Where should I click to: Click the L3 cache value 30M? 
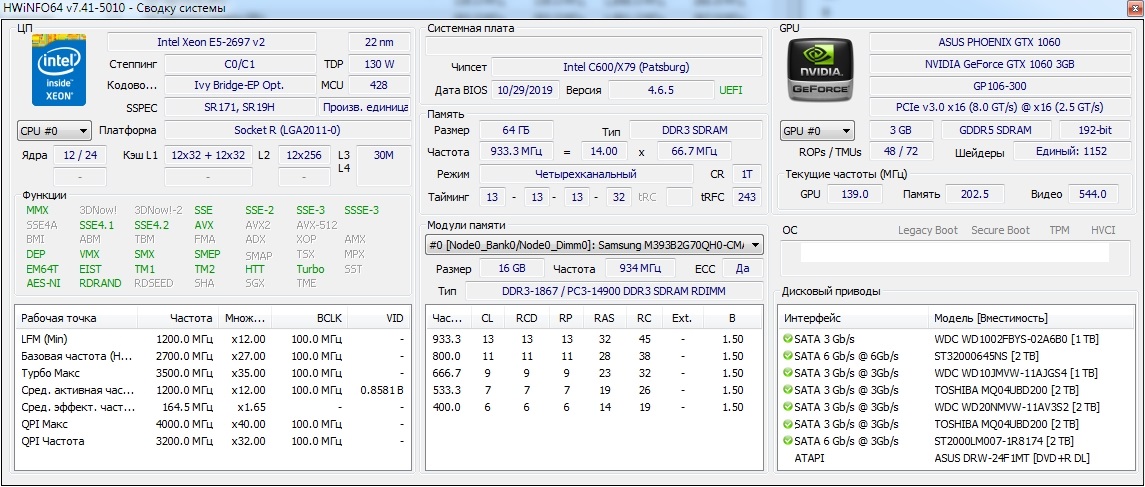(383, 165)
